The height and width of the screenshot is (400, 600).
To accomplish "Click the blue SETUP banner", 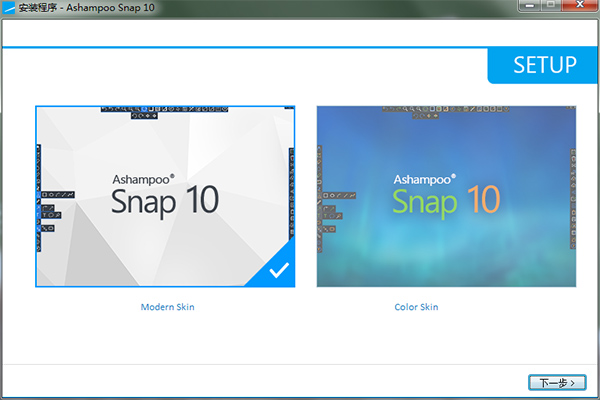I will click(x=544, y=66).
